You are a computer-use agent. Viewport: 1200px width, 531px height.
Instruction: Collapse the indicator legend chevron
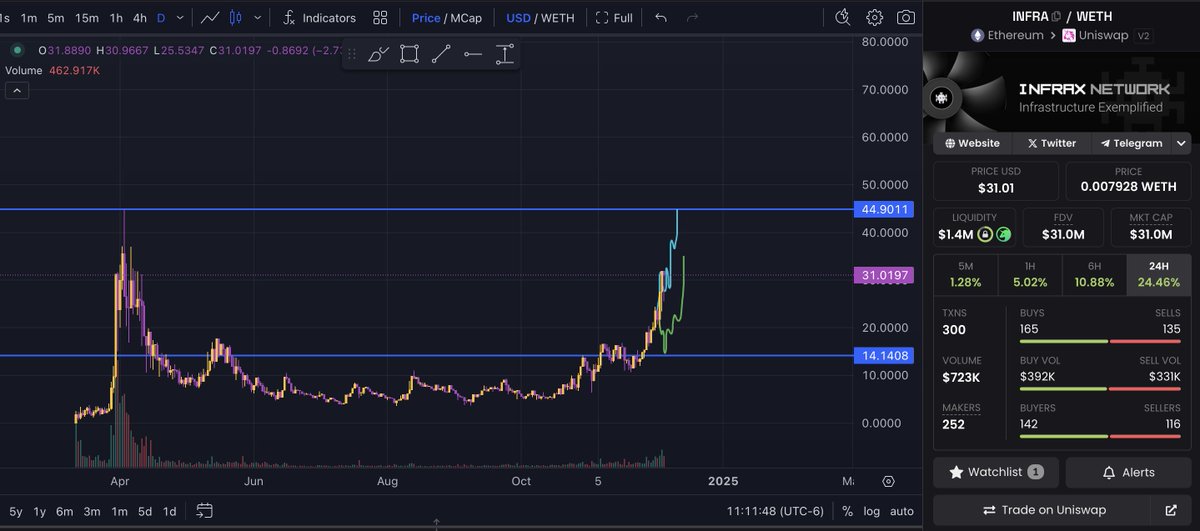coord(17,91)
